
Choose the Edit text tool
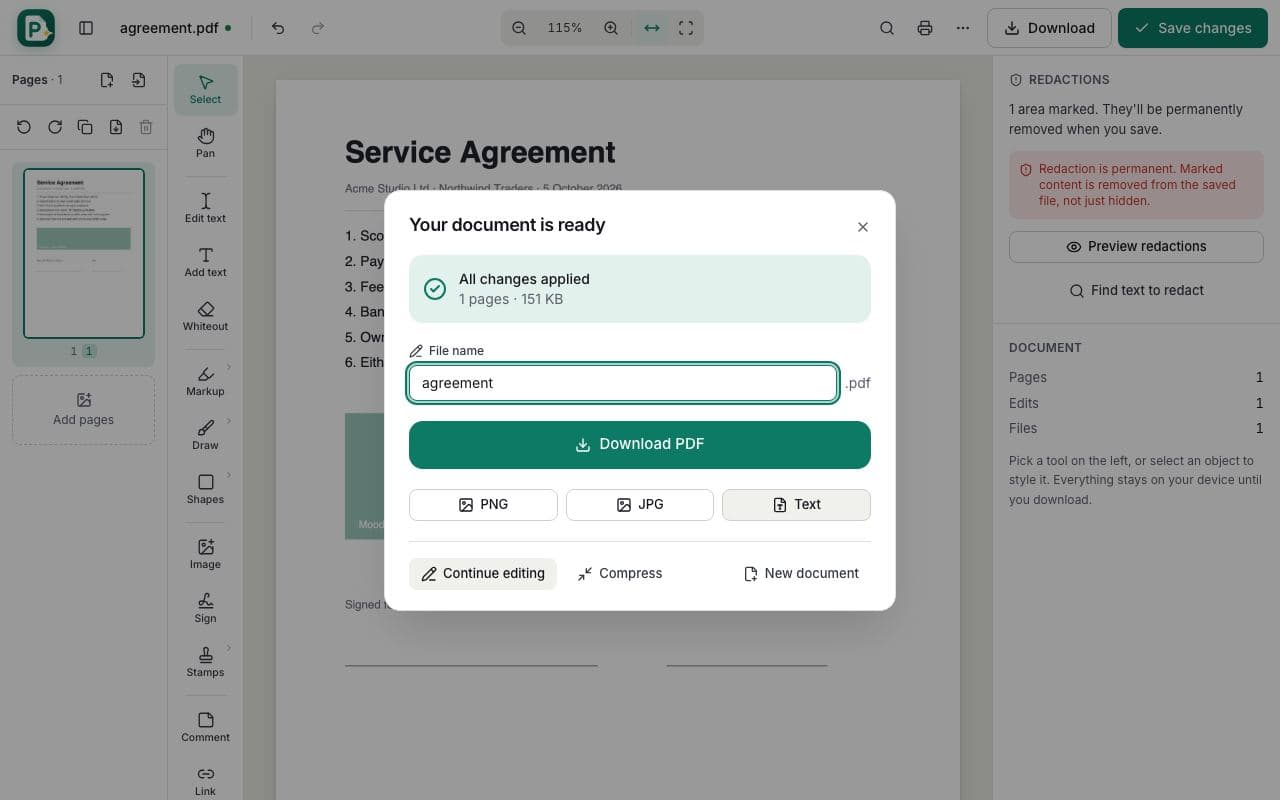(205, 208)
